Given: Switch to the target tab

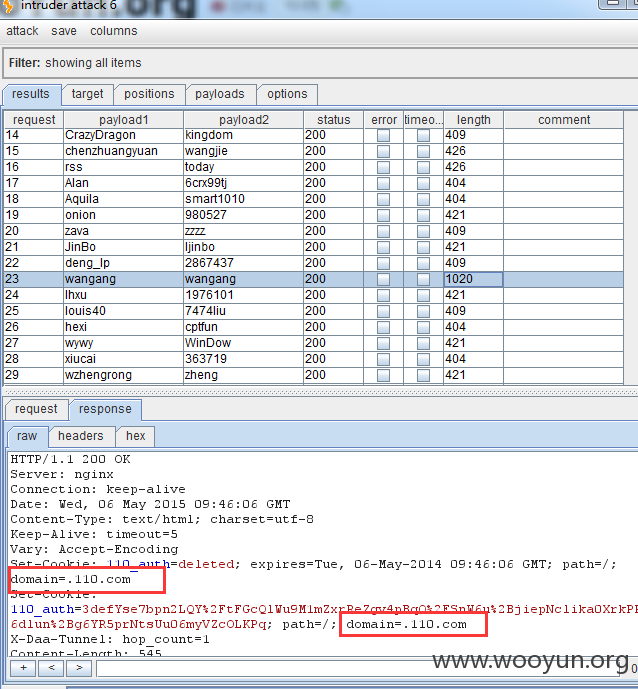Looking at the screenshot, I should (87, 94).
